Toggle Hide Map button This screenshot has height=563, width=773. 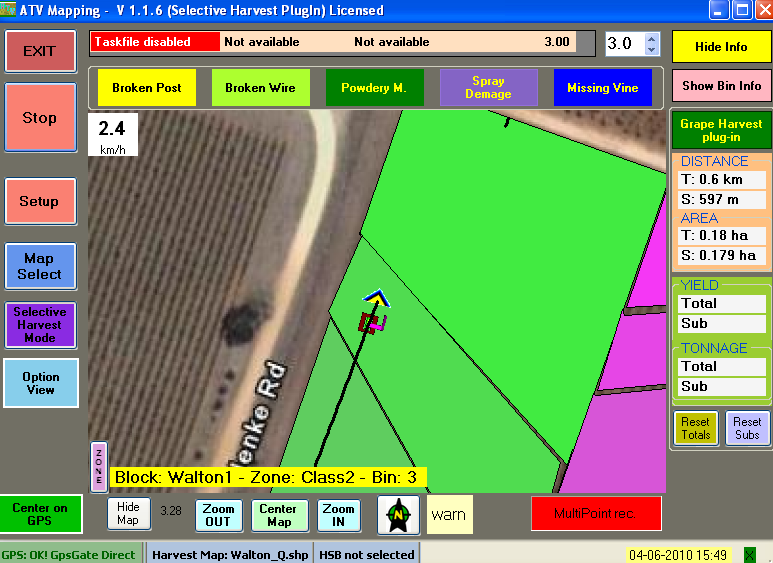pyautogui.click(x=128, y=514)
